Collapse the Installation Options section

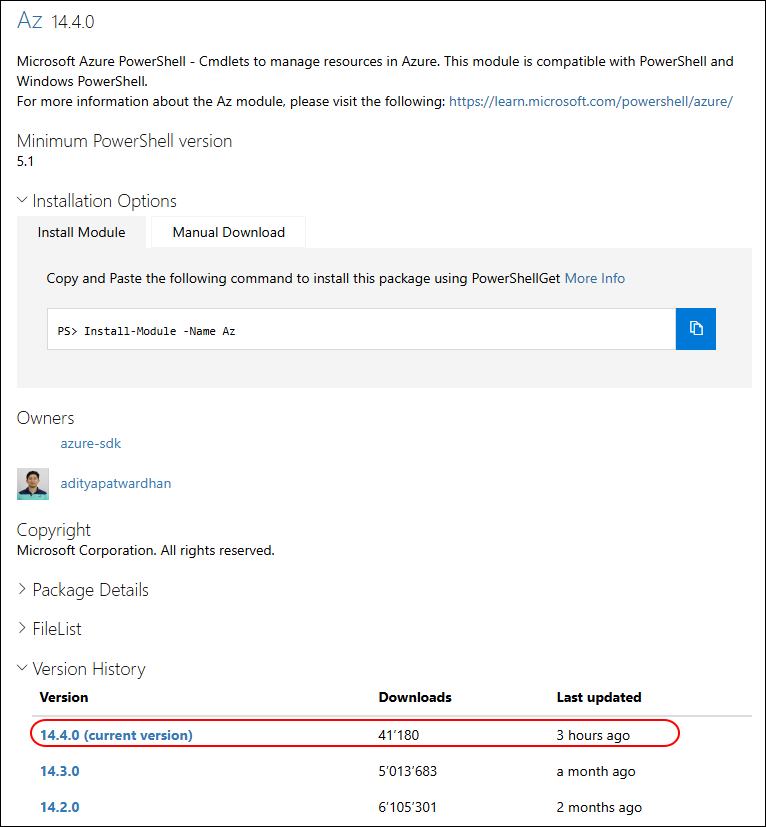[97, 201]
